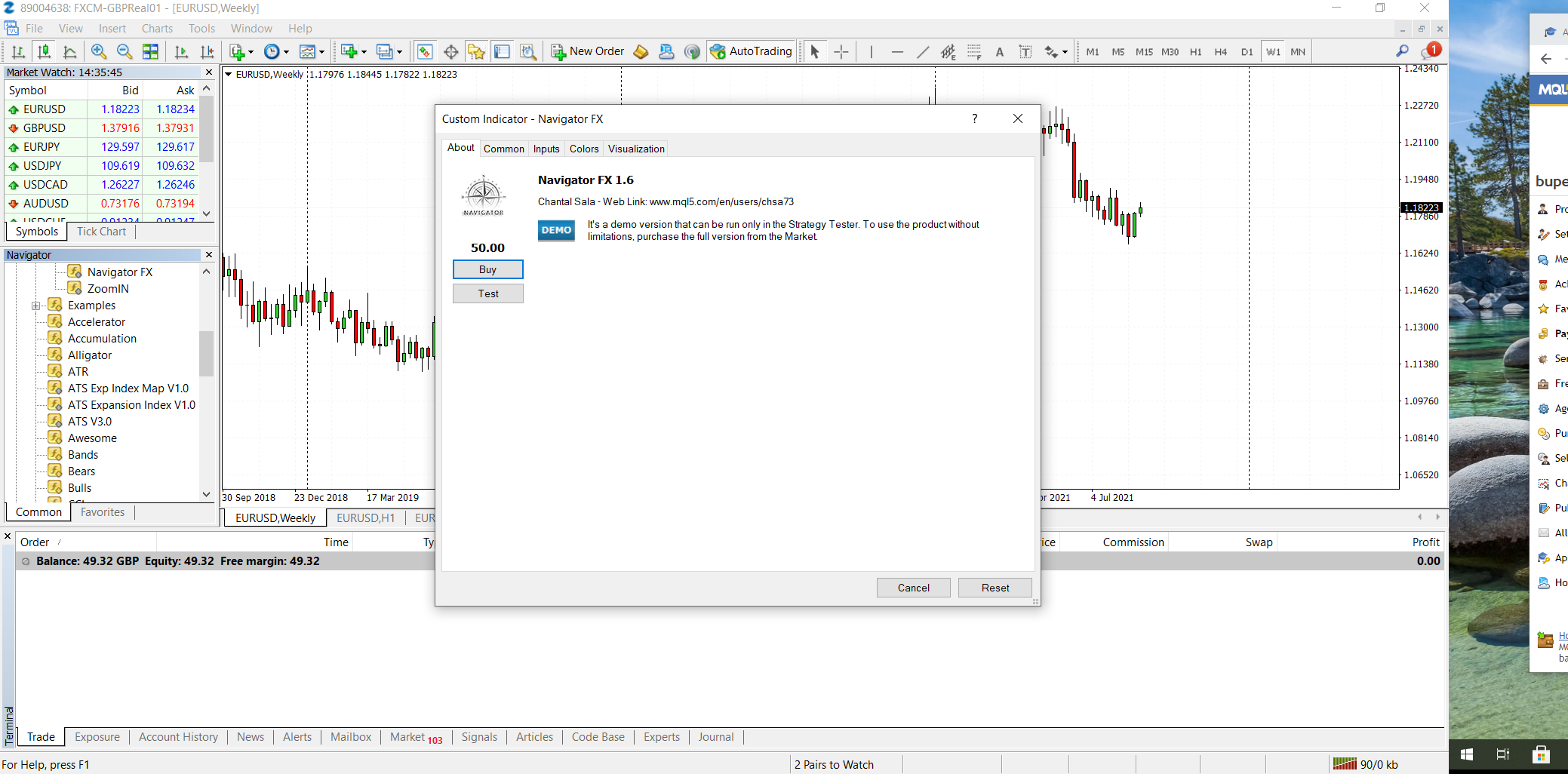1568x774 pixels.
Task: Open the Account History terminal tab
Action: (x=178, y=737)
